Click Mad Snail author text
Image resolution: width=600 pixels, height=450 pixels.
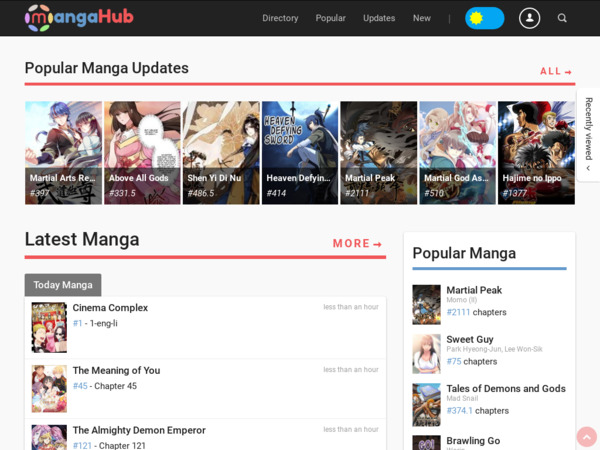coord(462,398)
